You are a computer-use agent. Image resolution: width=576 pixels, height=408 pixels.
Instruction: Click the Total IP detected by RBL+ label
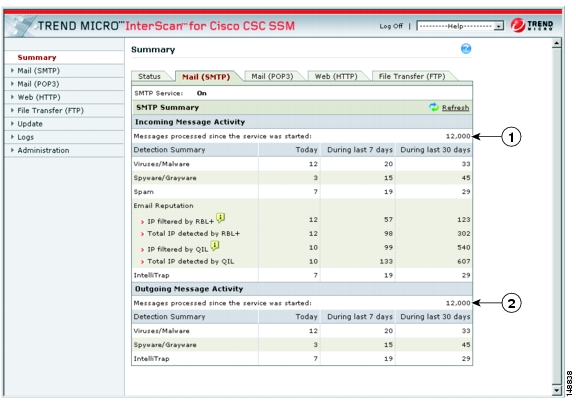(x=194, y=234)
